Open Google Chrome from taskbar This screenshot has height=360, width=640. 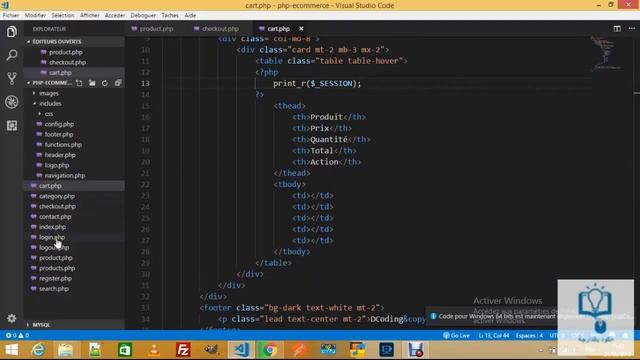click(x=270, y=350)
